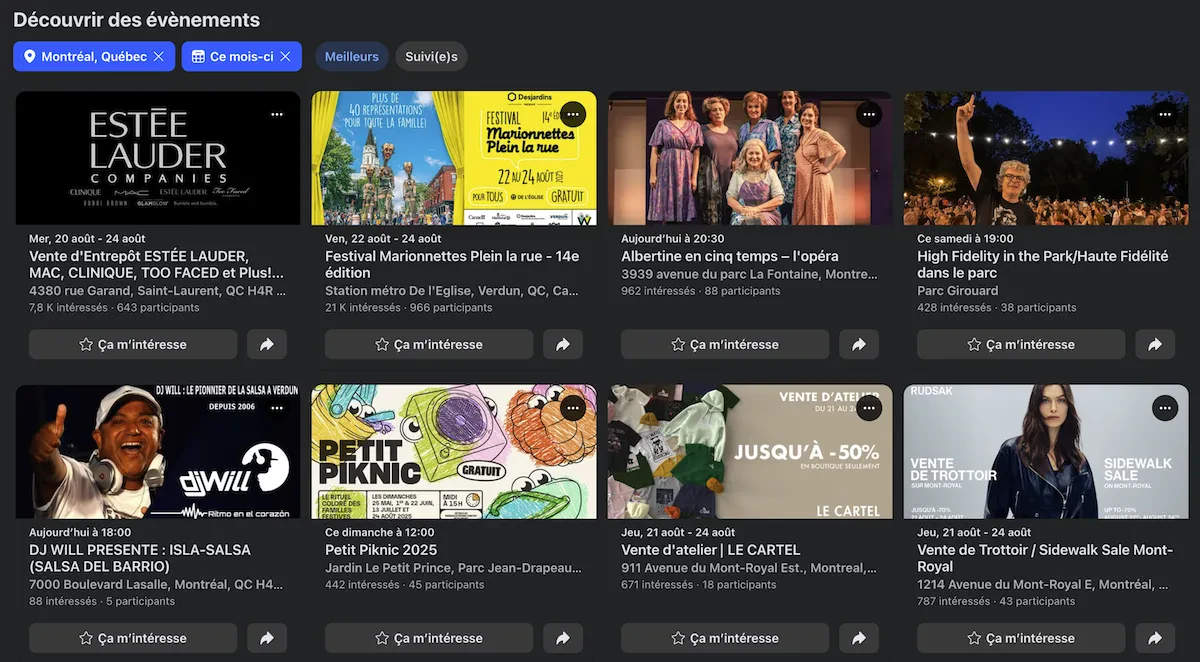Mark interest in Estée Lauder warehouse sale
1200x662 pixels.
tap(133, 344)
